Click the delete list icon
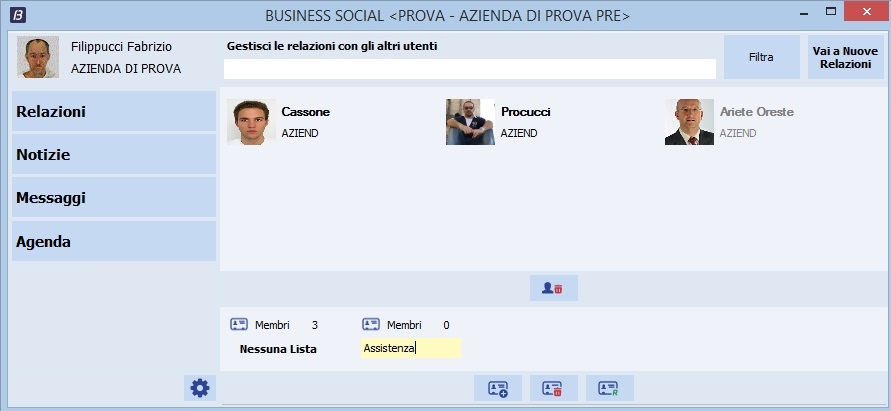This screenshot has height=411, width=891. click(x=553, y=388)
